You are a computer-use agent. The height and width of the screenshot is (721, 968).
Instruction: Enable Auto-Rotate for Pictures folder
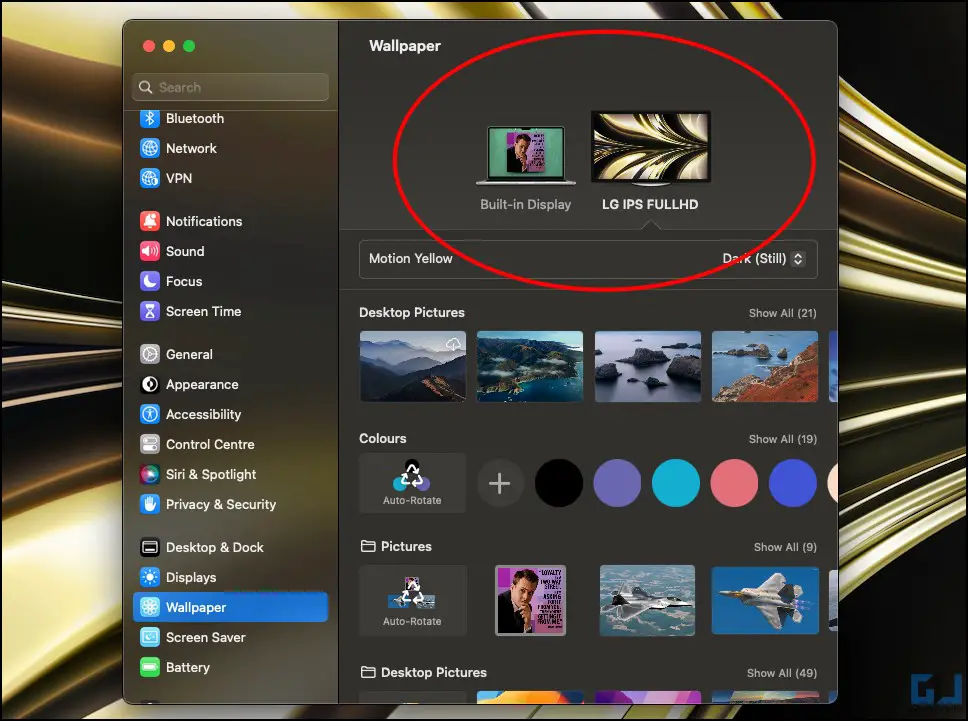412,600
